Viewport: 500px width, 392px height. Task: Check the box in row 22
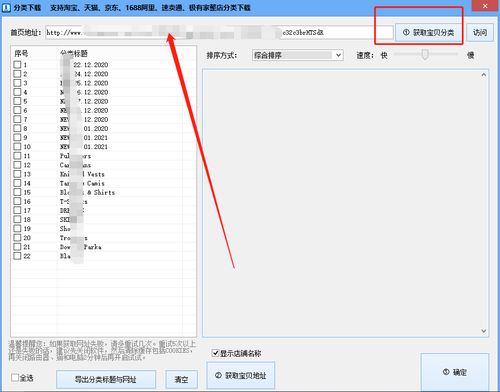(x=17, y=256)
